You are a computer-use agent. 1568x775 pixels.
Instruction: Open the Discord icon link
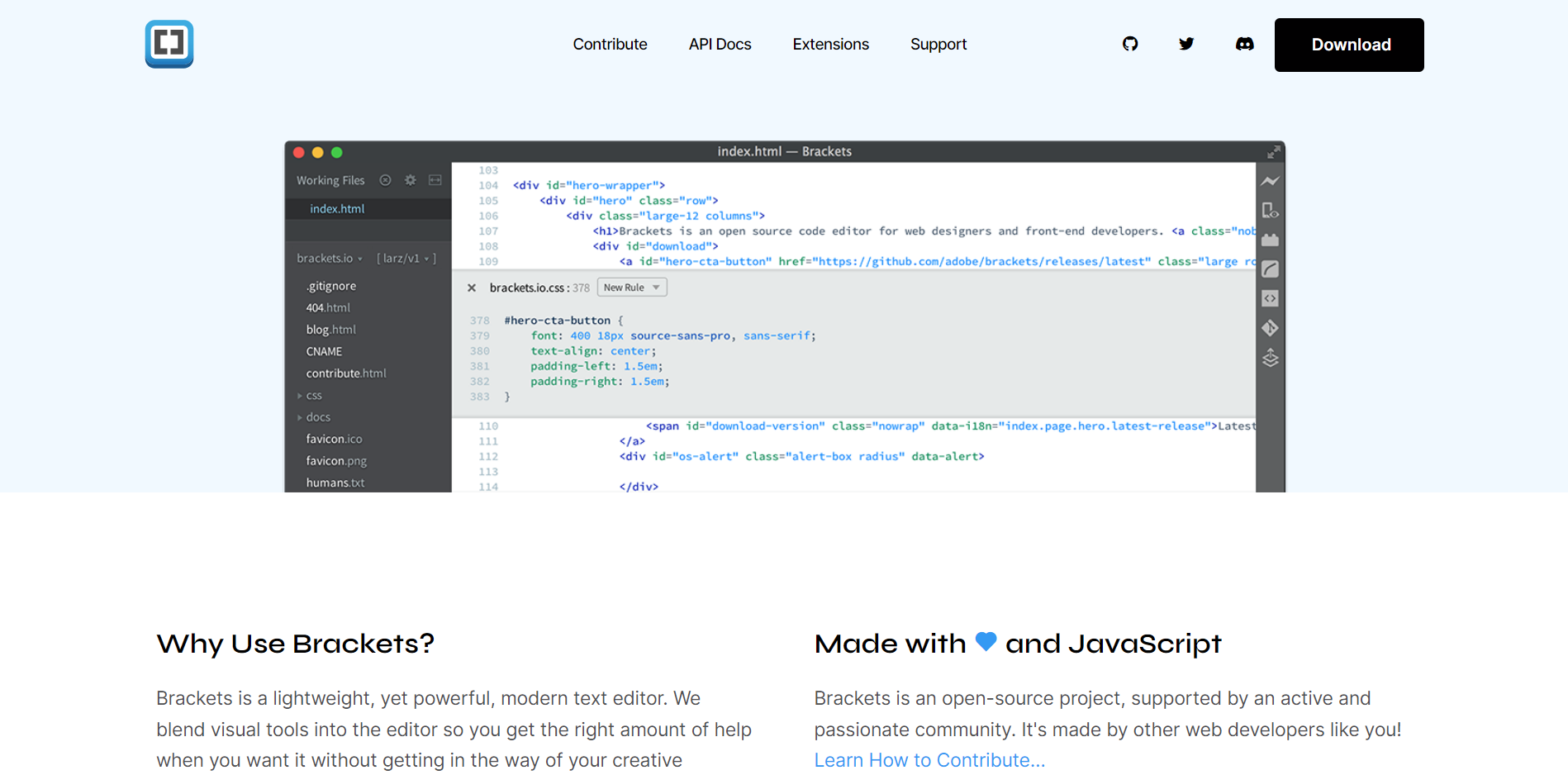coord(1245,44)
